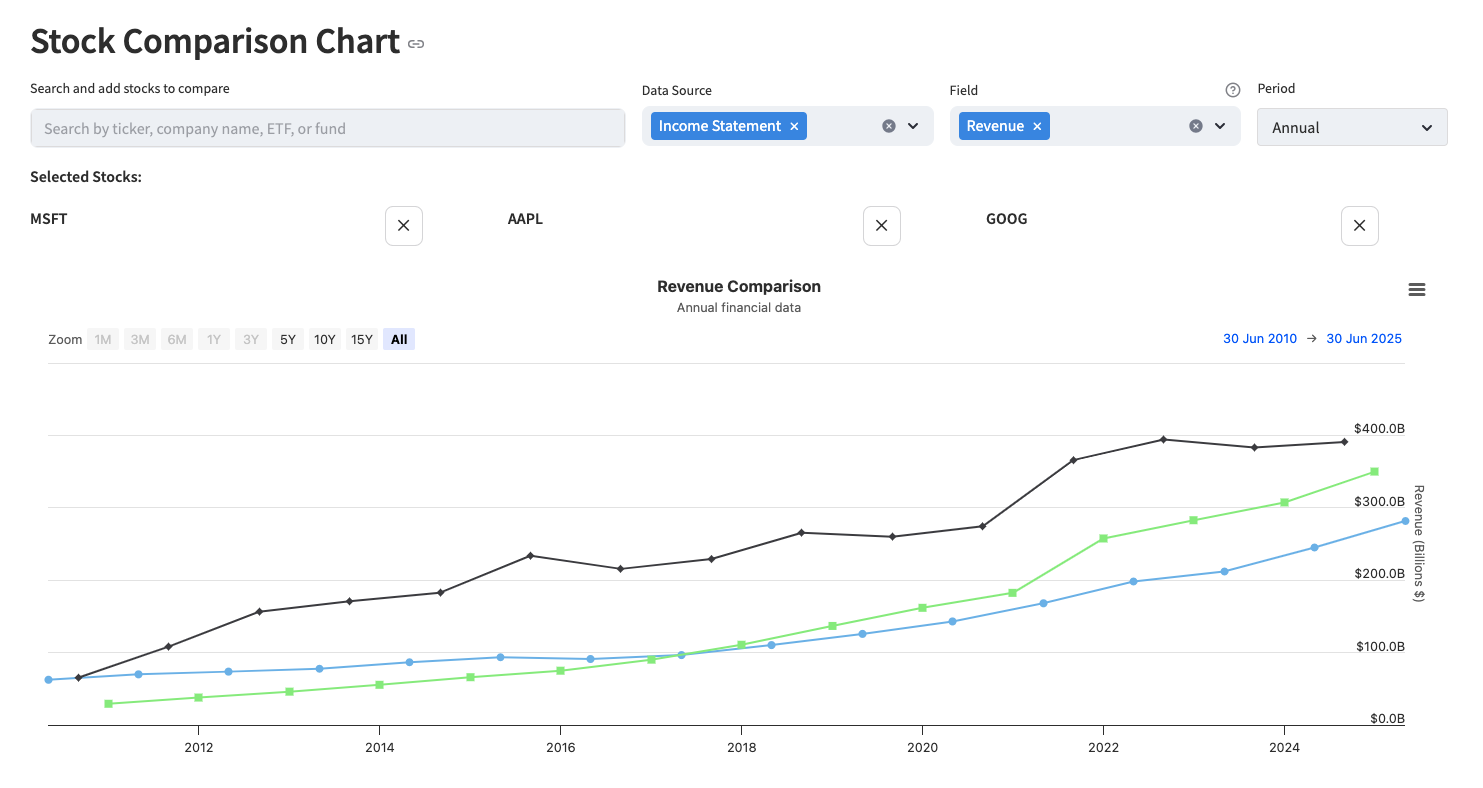
Task: Click the last green square point near $350B
Action: tap(1374, 471)
